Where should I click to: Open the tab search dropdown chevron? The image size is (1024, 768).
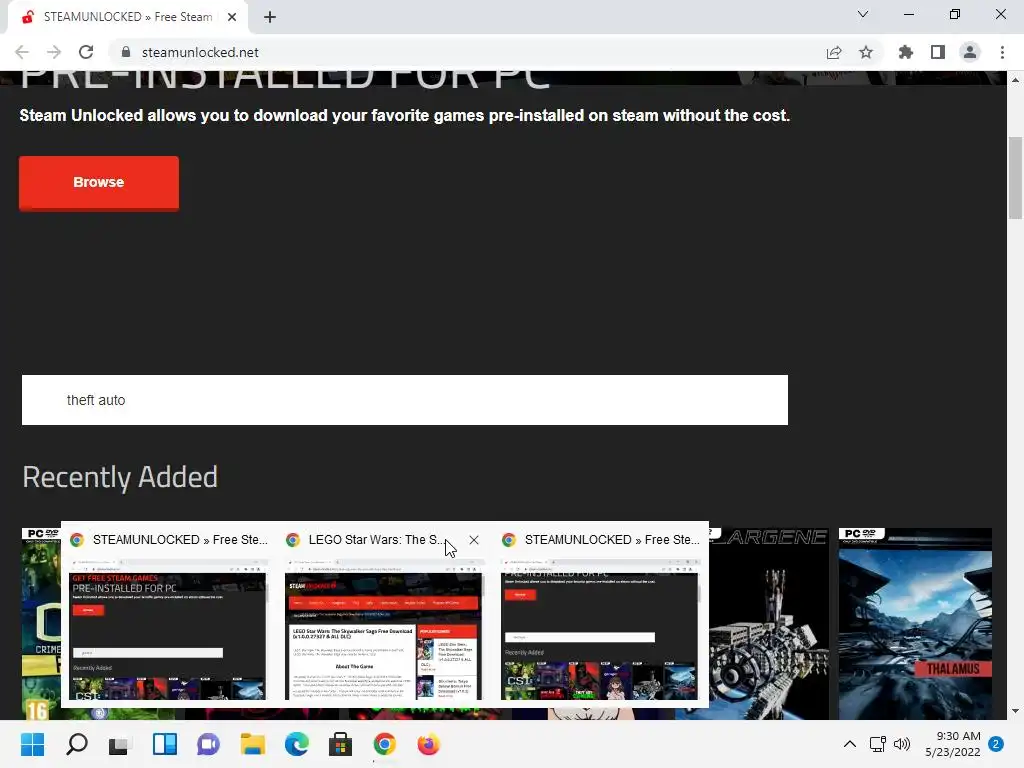(863, 14)
